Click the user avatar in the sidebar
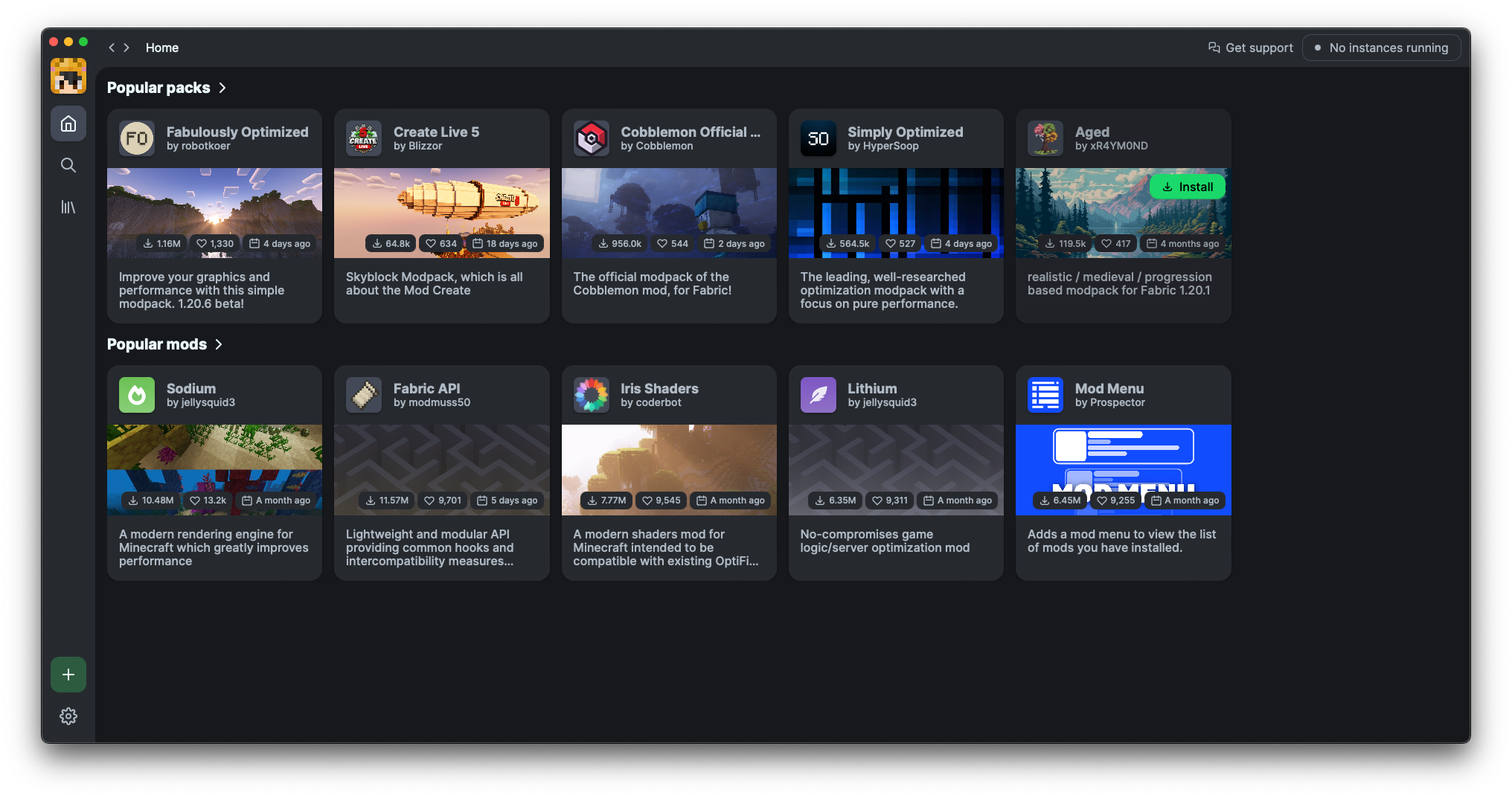This screenshot has width=1512, height=798. click(x=68, y=77)
